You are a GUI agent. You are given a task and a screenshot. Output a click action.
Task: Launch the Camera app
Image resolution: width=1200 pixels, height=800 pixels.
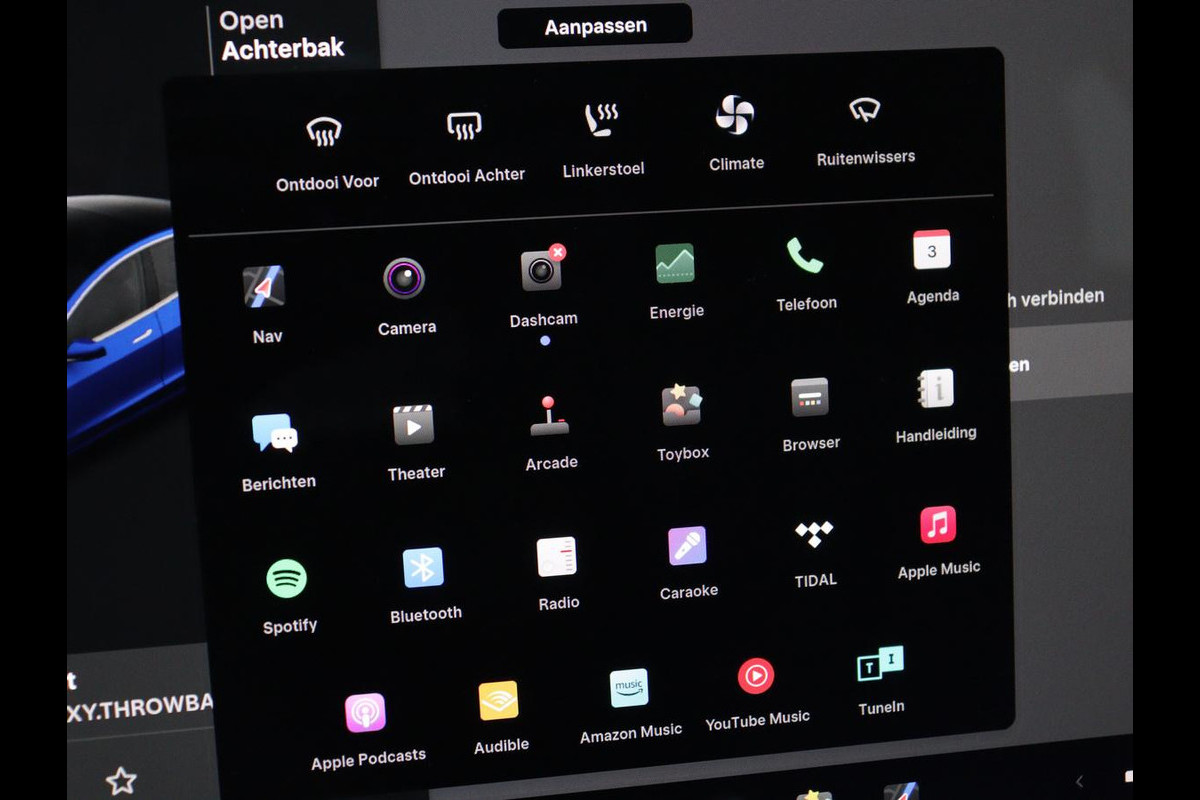(404, 279)
